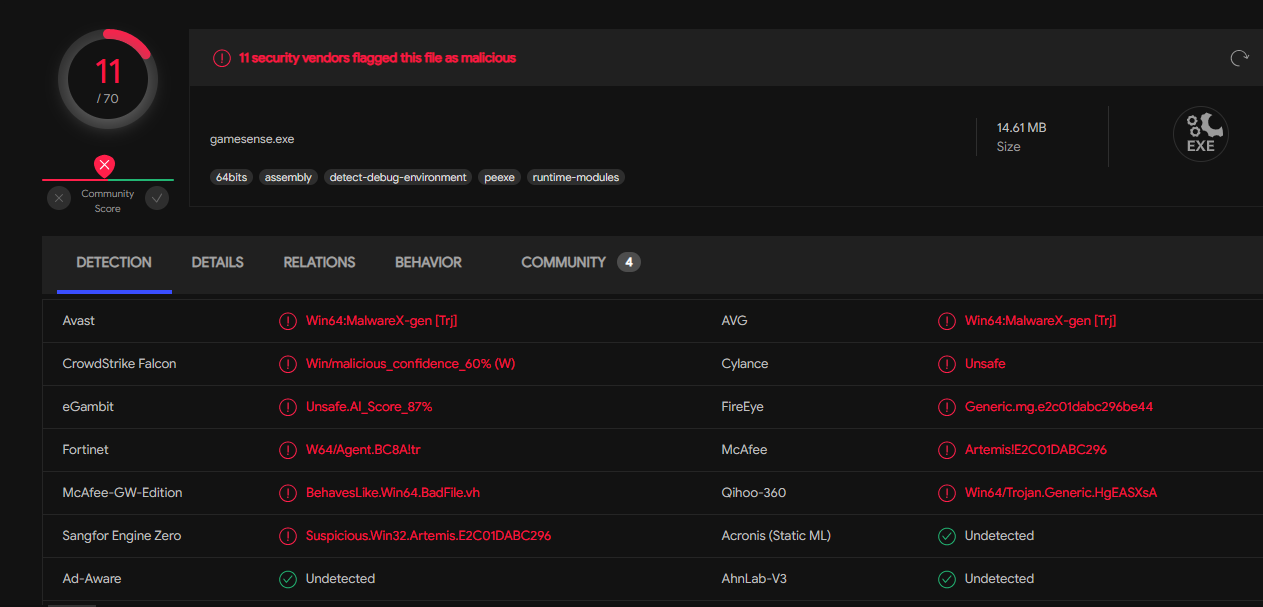Viewport: 1263px width, 607px height.
Task: Click the 11/70 detection score gauge
Action: tap(107, 80)
